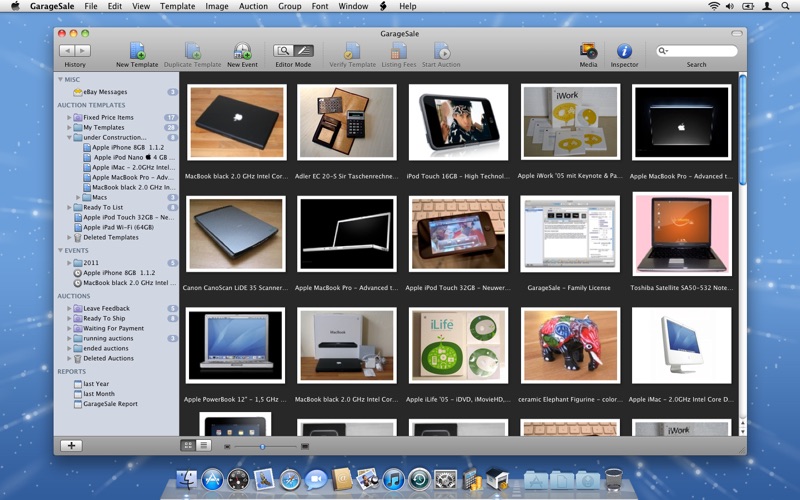
Task: Switch Editor Mode to preview (magnifier)
Action: [x=283, y=51]
